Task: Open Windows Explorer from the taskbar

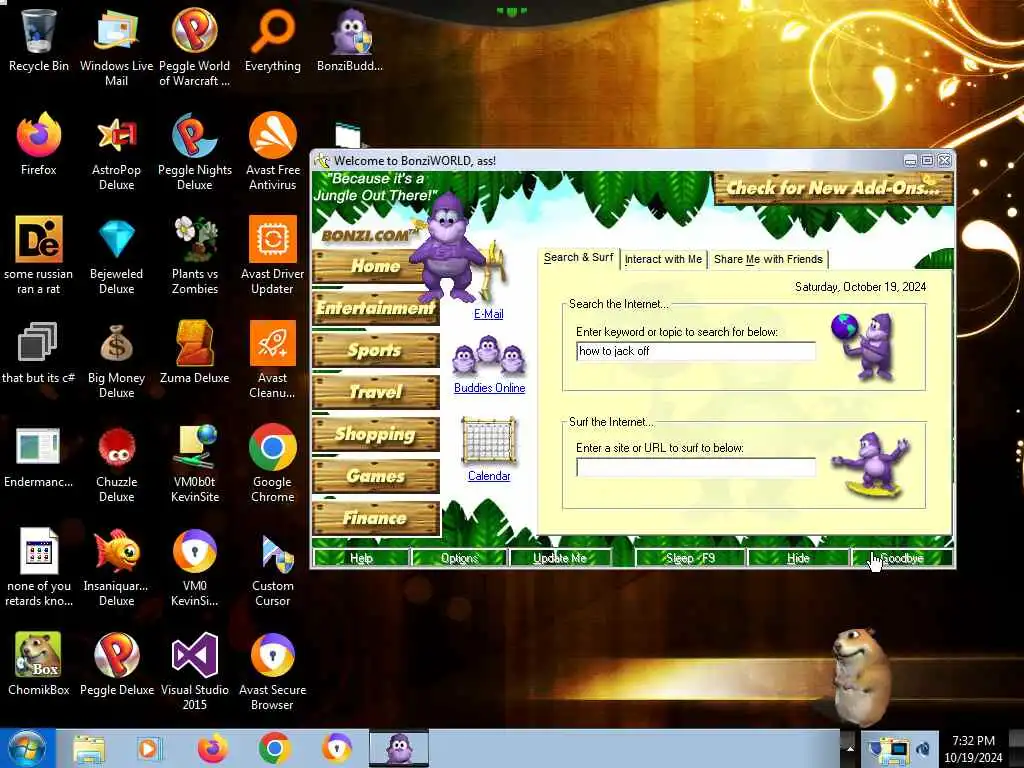Action: (x=89, y=749)
